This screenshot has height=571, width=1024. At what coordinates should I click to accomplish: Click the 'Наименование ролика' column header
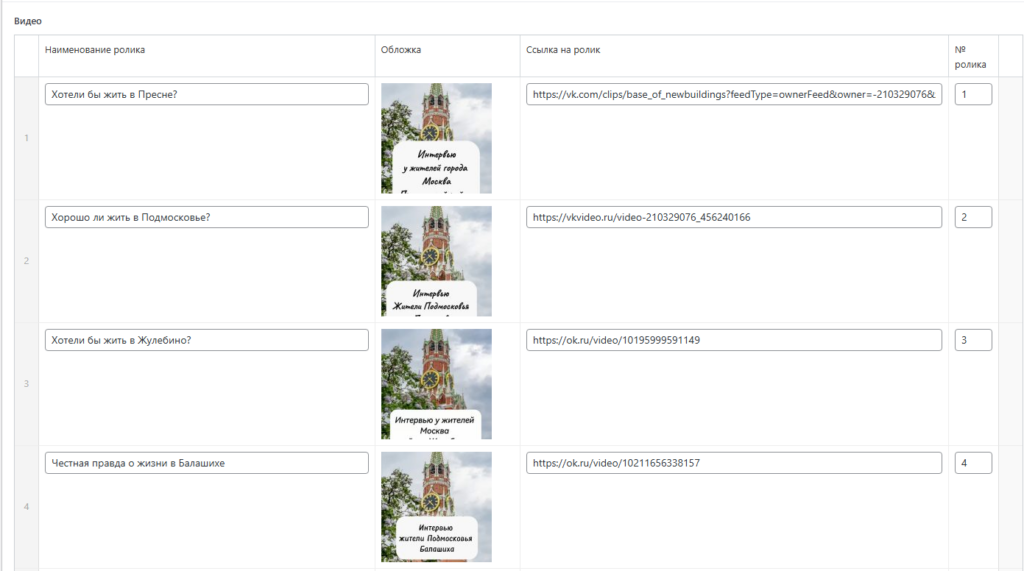click(x=95, y=50)
